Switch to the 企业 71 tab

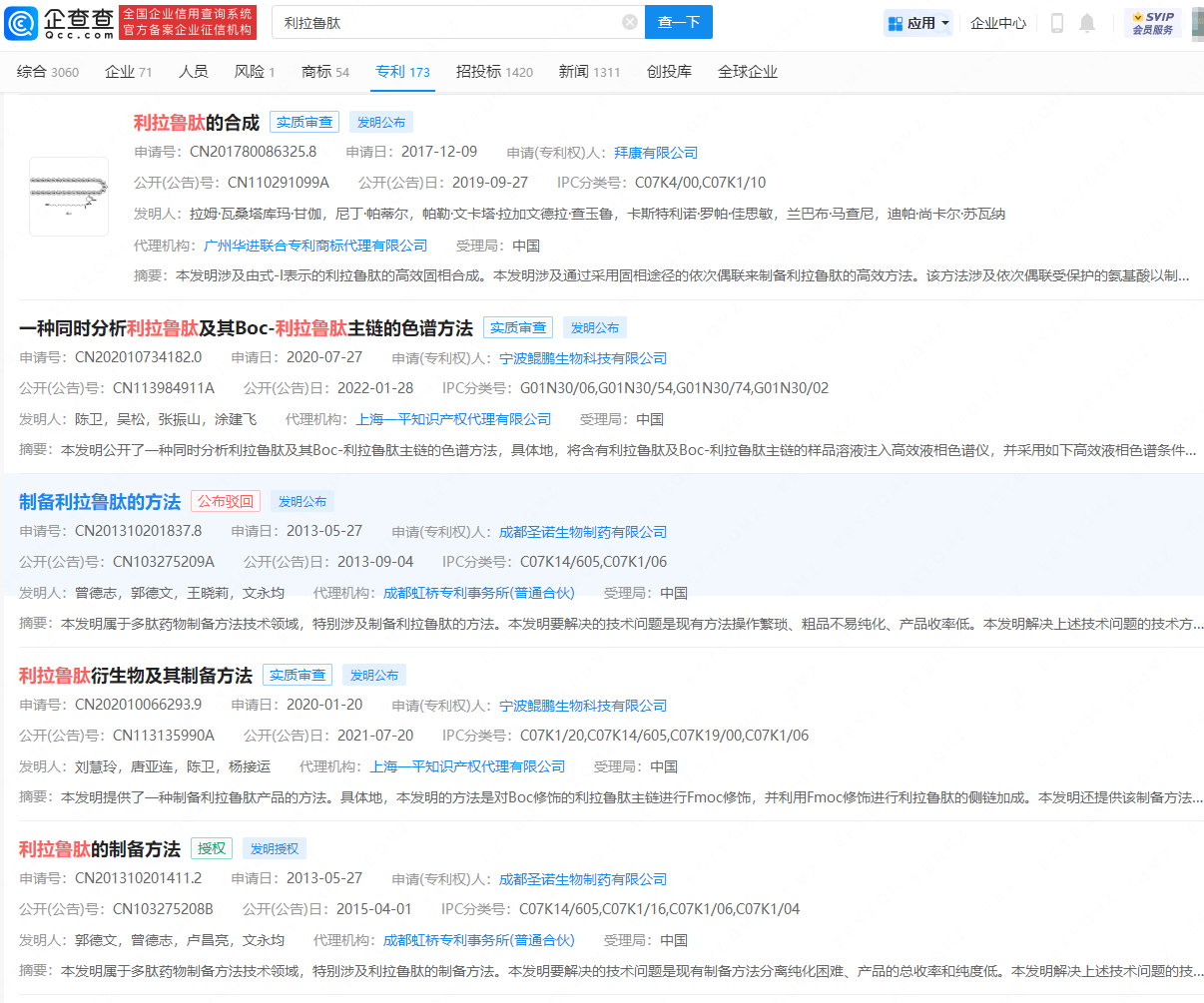coord(129,72)
